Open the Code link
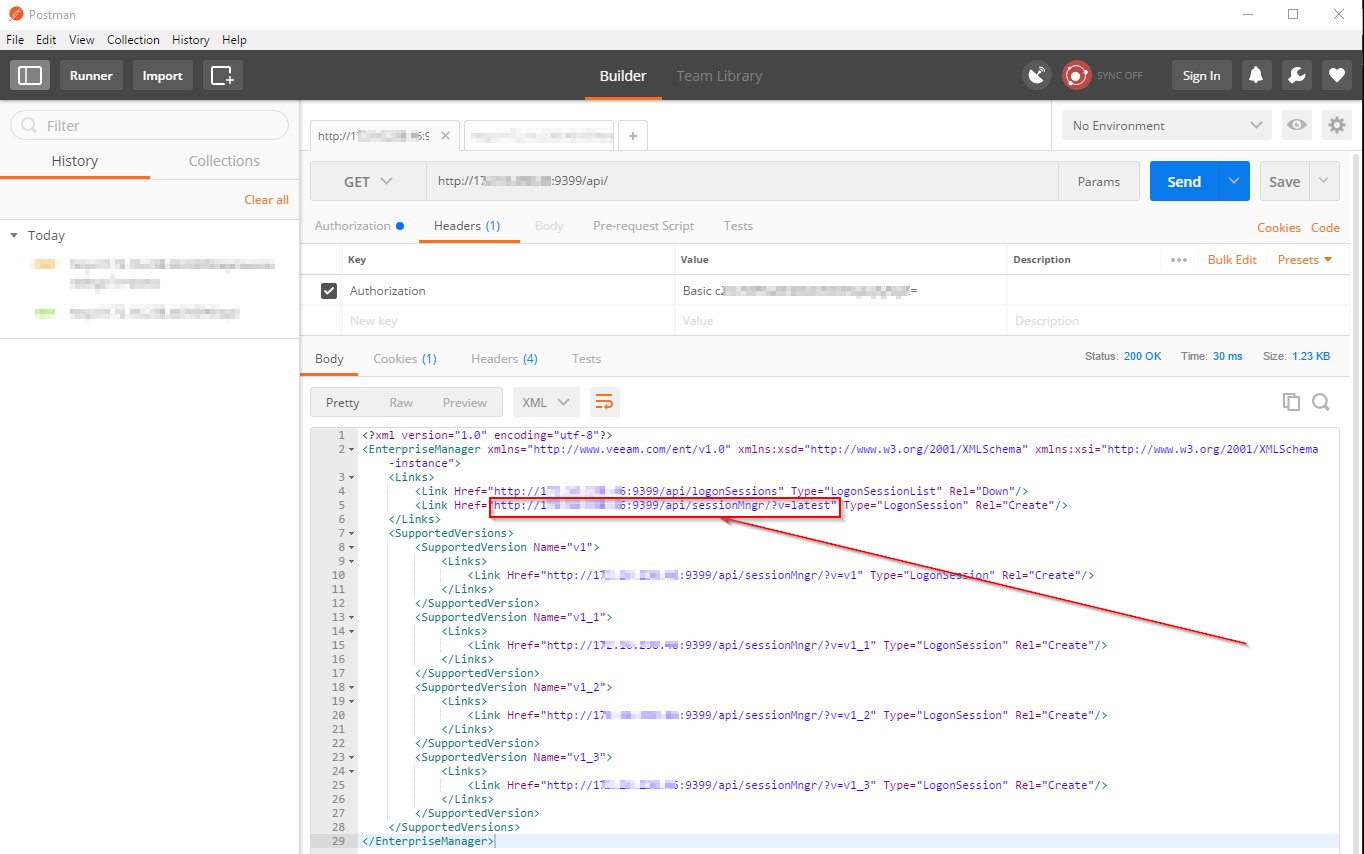The height and width of the screenshot is (854, 1364). pos(1325,228)
